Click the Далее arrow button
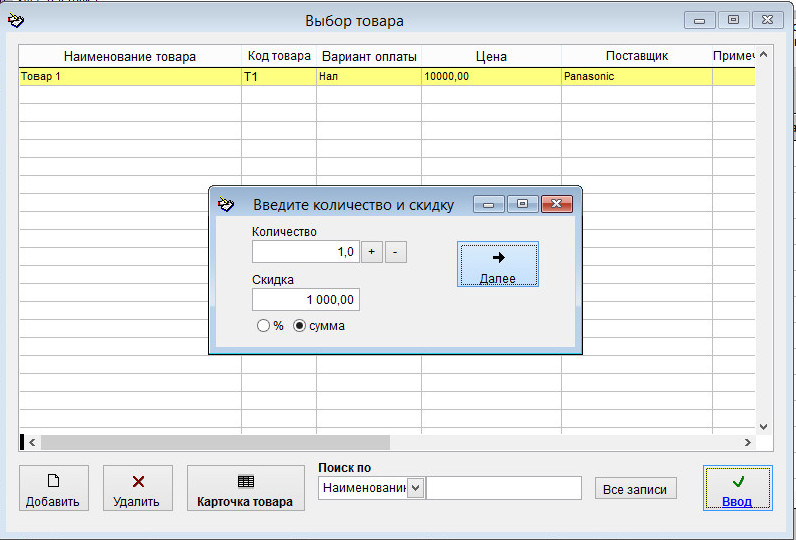The image size is (796, 540). pos(498,264)
